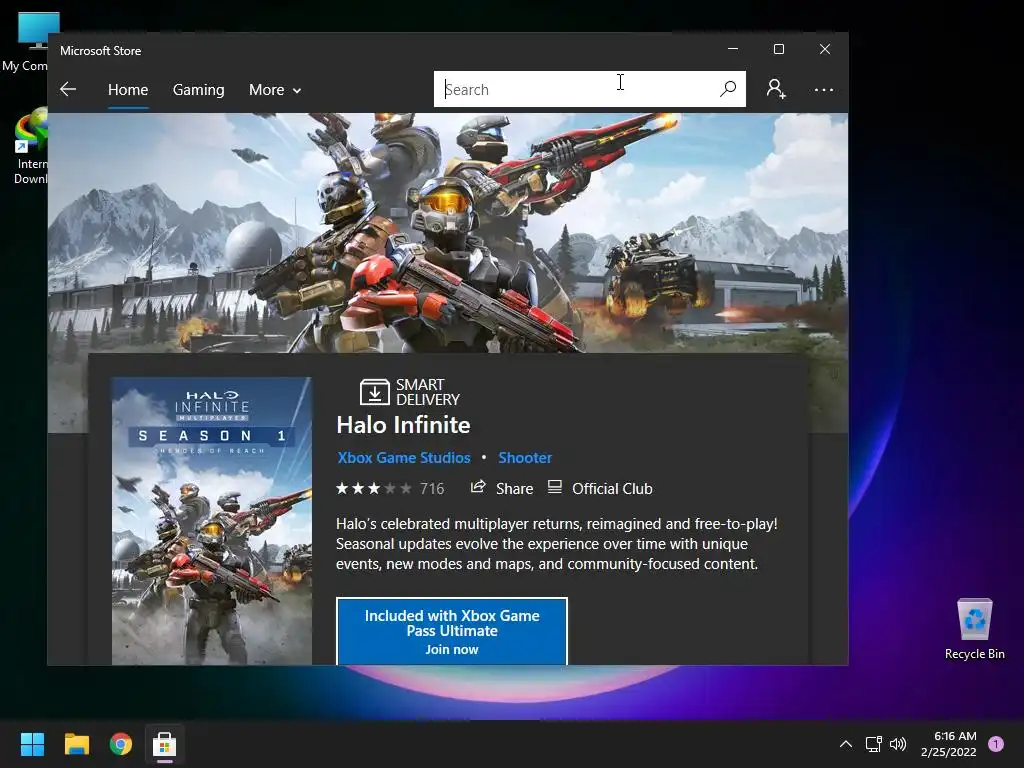
Task: Open the notification badge in the taskbar
Action: point(996,744)
